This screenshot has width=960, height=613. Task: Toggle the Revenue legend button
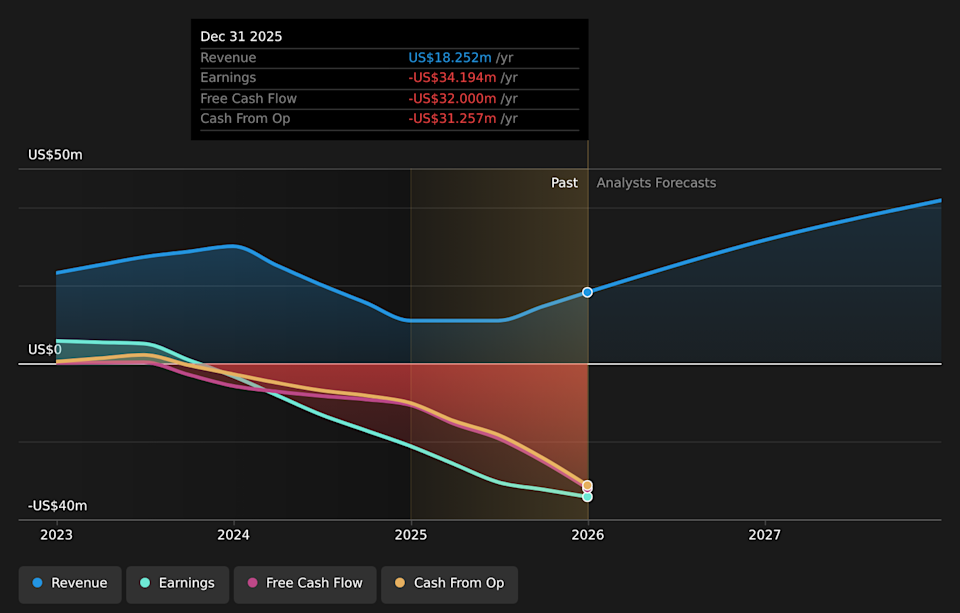click(x=70, y=584)
